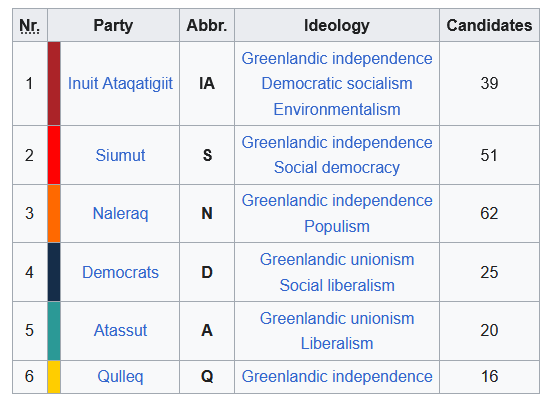Click the Social liberalism link

coord(337,285)
